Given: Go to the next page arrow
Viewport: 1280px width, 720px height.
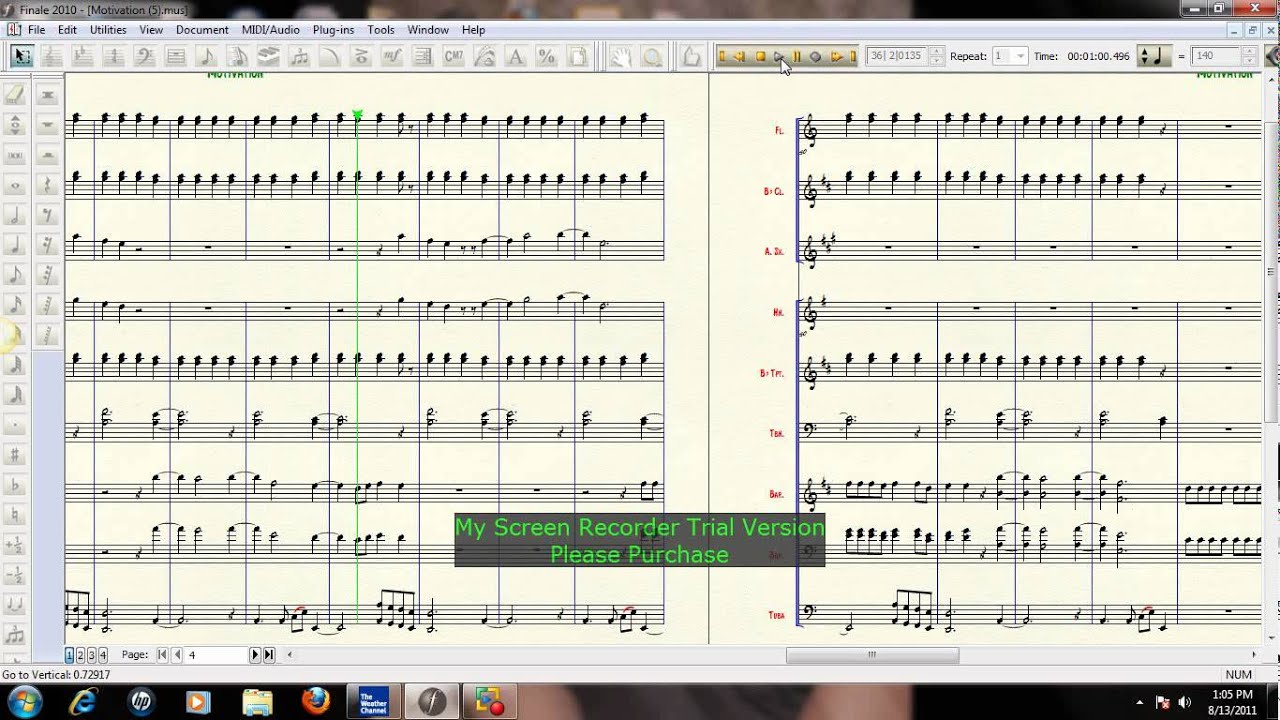Looking at the screenshot, I should pyautogui.click(x=255, y=655).
